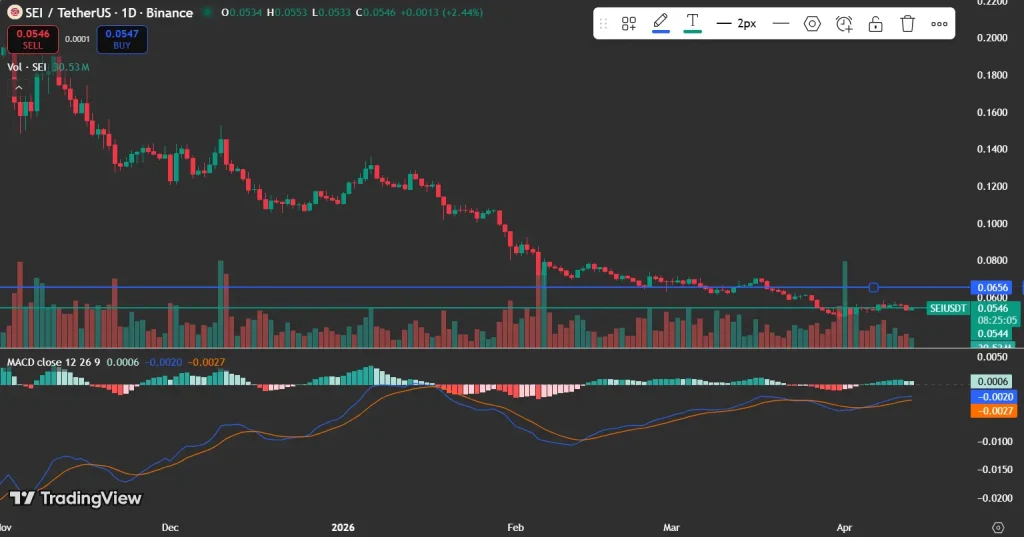Click the 08:25:05 countdown label

point(997,321)
